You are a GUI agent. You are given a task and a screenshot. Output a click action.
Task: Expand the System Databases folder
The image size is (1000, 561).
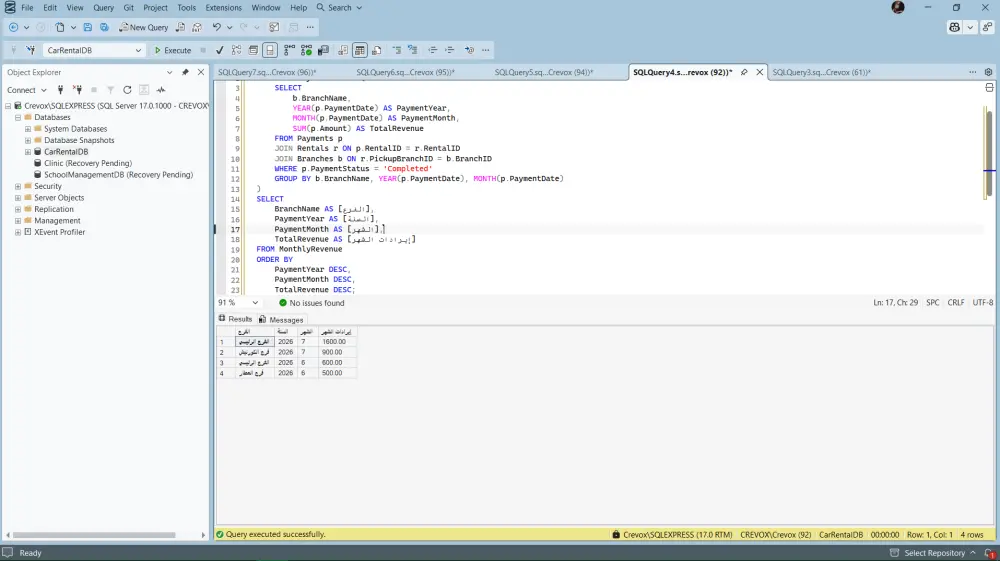[x=28, y=129]
